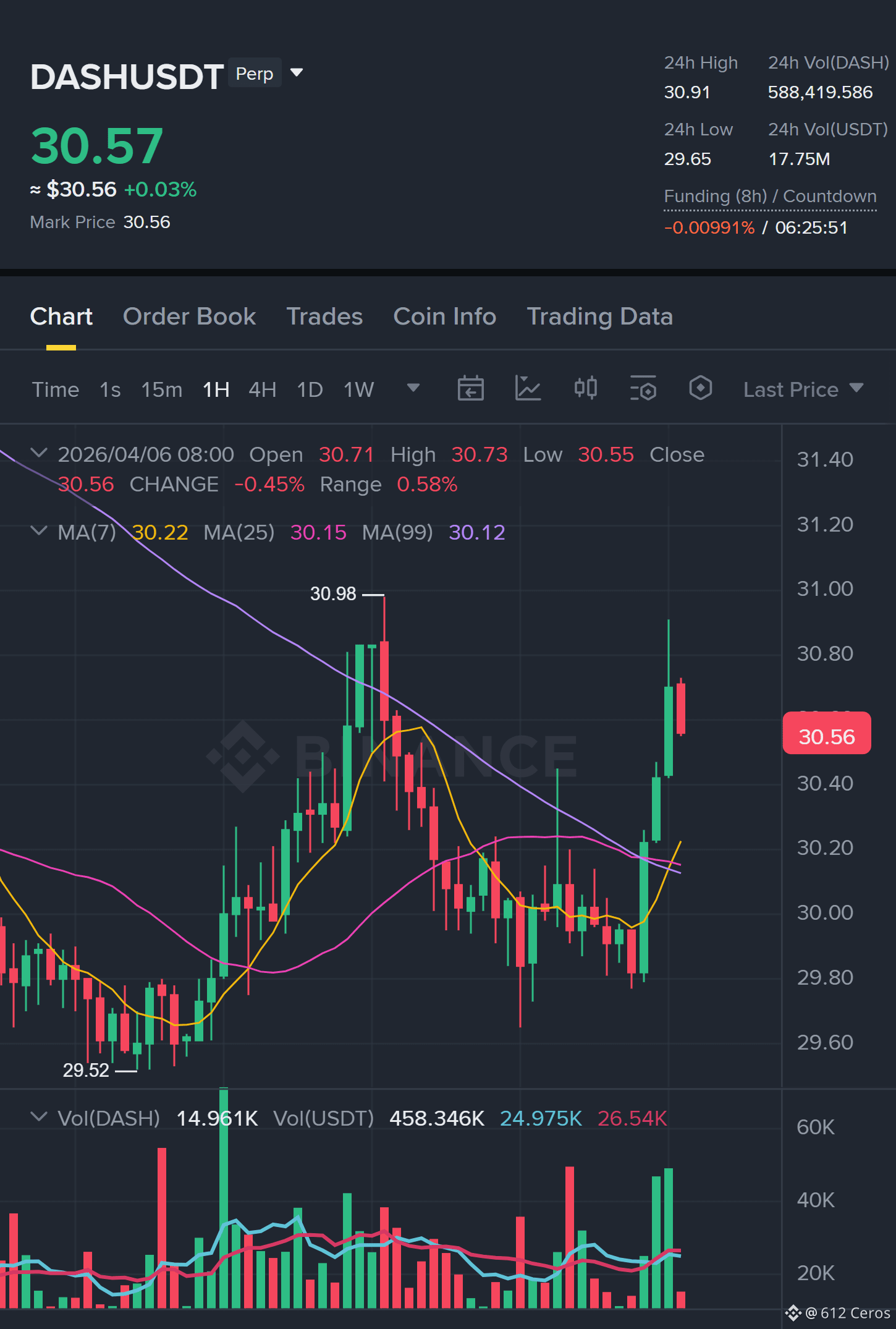Collapse the Vol(DASH) indicator legend chevron
Screen dimensions: 896x1329
39,1117
